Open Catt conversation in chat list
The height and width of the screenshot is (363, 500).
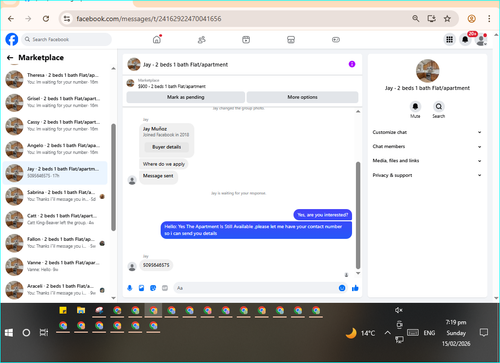point(55,219)
